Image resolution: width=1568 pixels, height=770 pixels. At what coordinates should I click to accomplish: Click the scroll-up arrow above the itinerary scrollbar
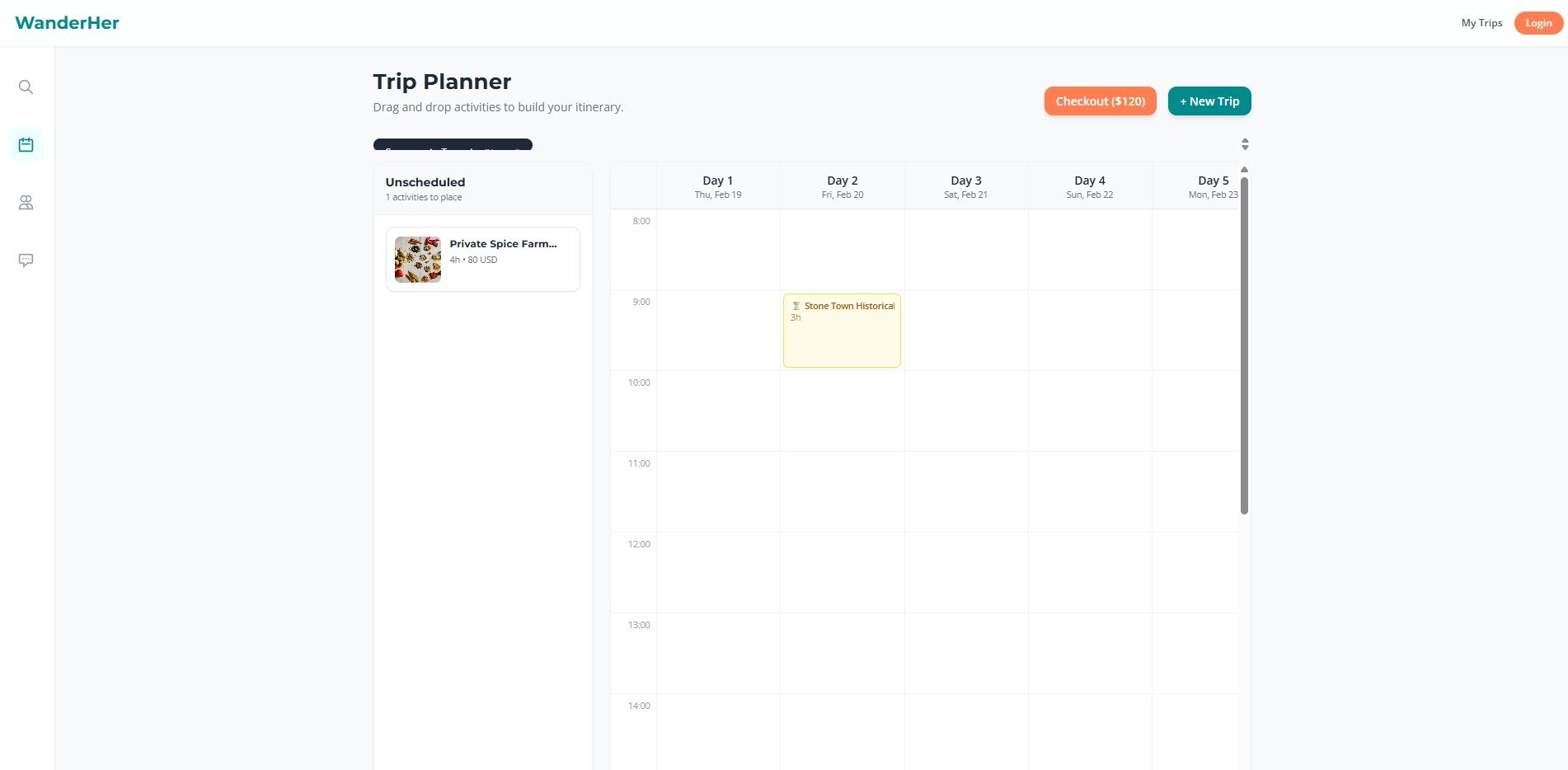(x=1244, y=170)
